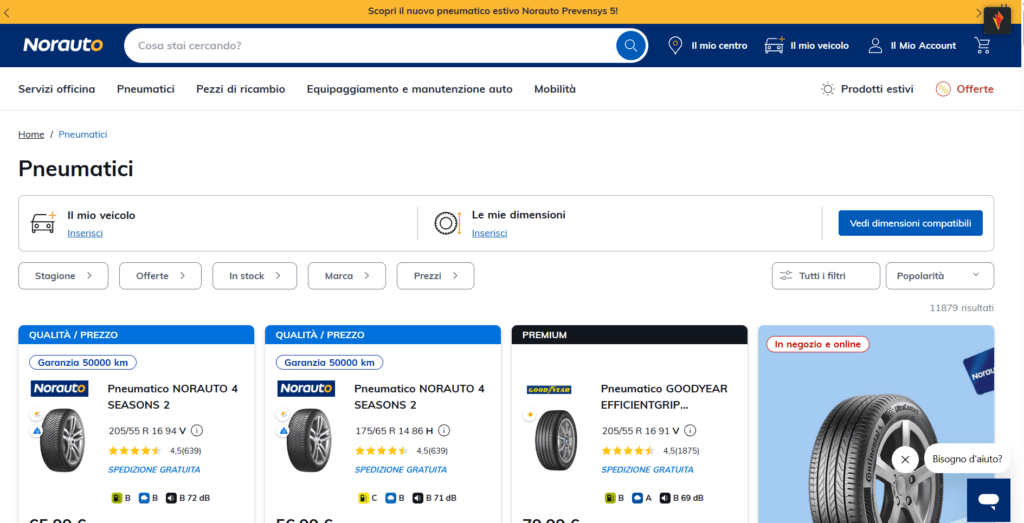
Task: Open Pezzi di ricambio menu
Action: [x=241, y=89]
